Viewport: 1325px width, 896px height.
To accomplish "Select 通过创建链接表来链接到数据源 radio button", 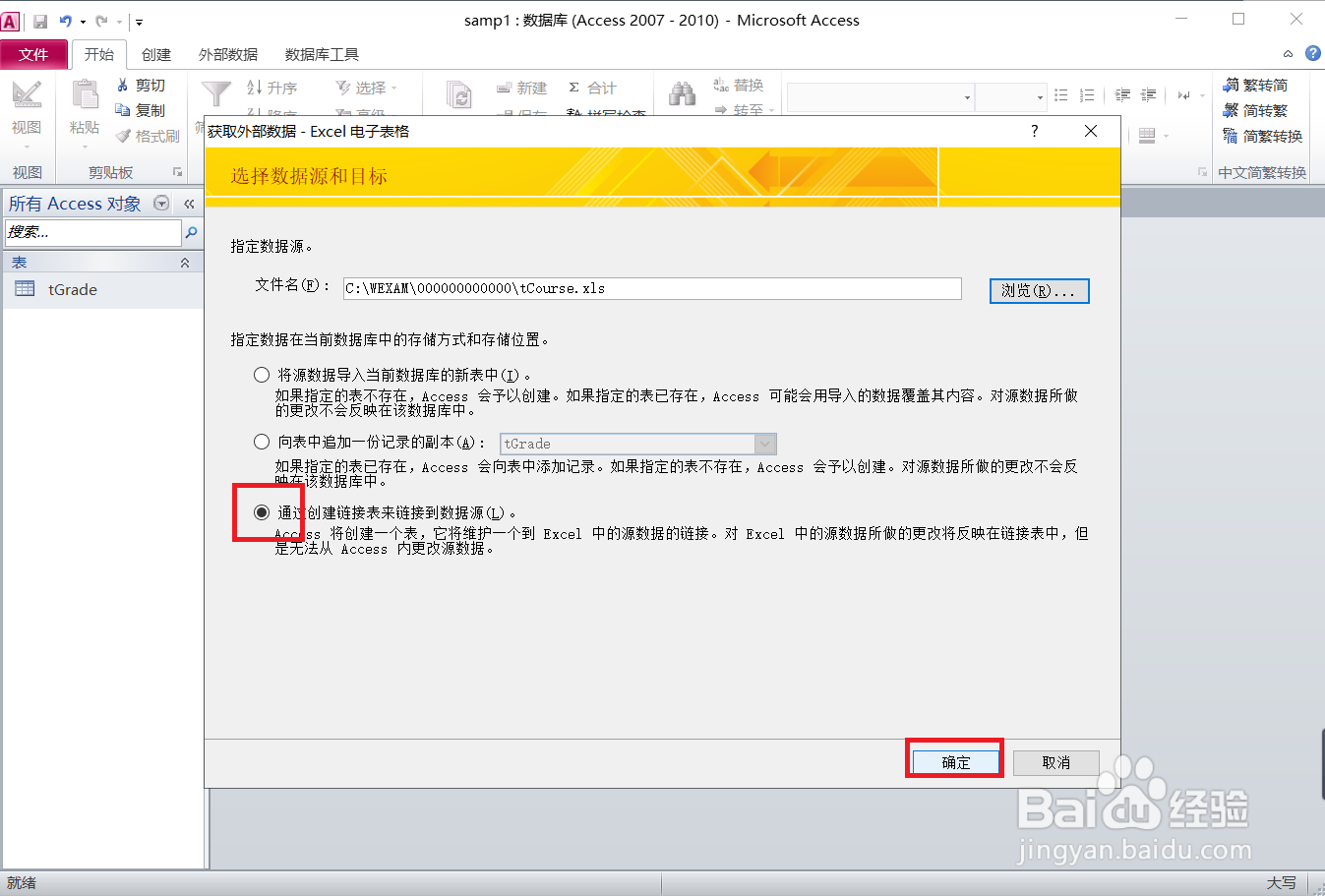I will (x=262, y=512).
